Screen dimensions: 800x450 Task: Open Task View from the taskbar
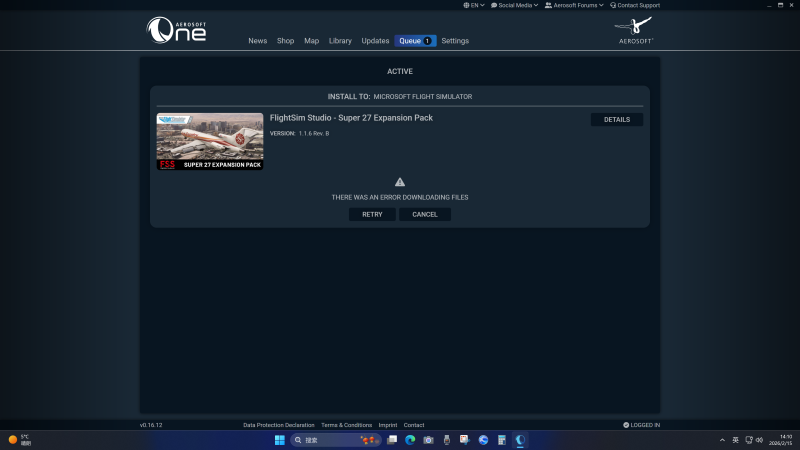[x=392, y=440]
